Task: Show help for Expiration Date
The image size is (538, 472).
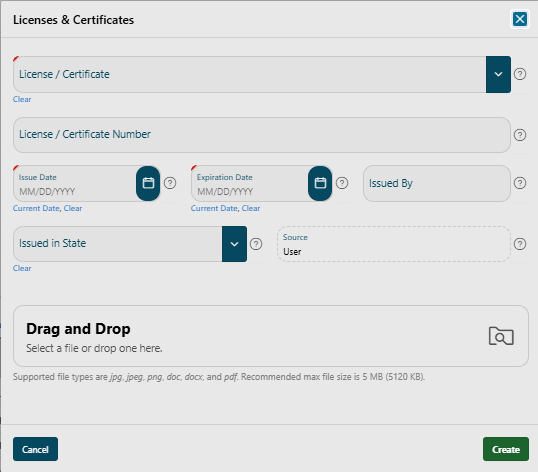Action: [342, 183]
